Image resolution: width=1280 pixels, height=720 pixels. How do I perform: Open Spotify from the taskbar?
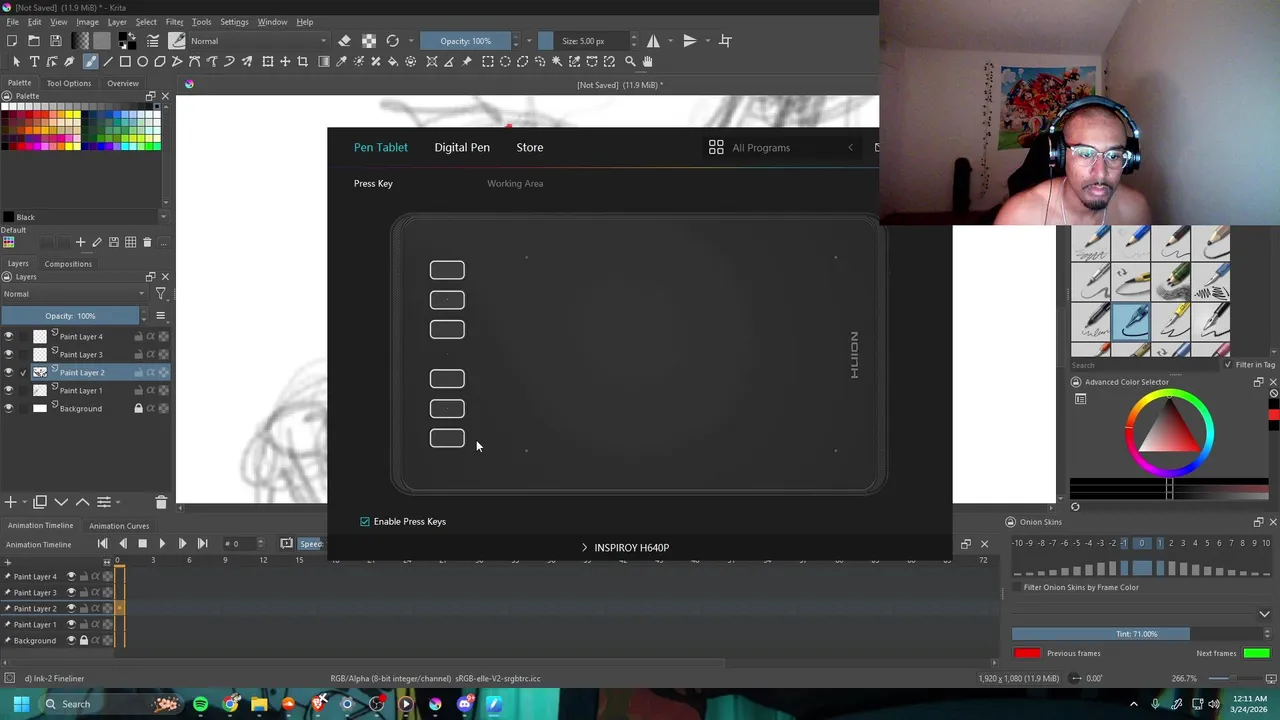[x=200, y=704]
